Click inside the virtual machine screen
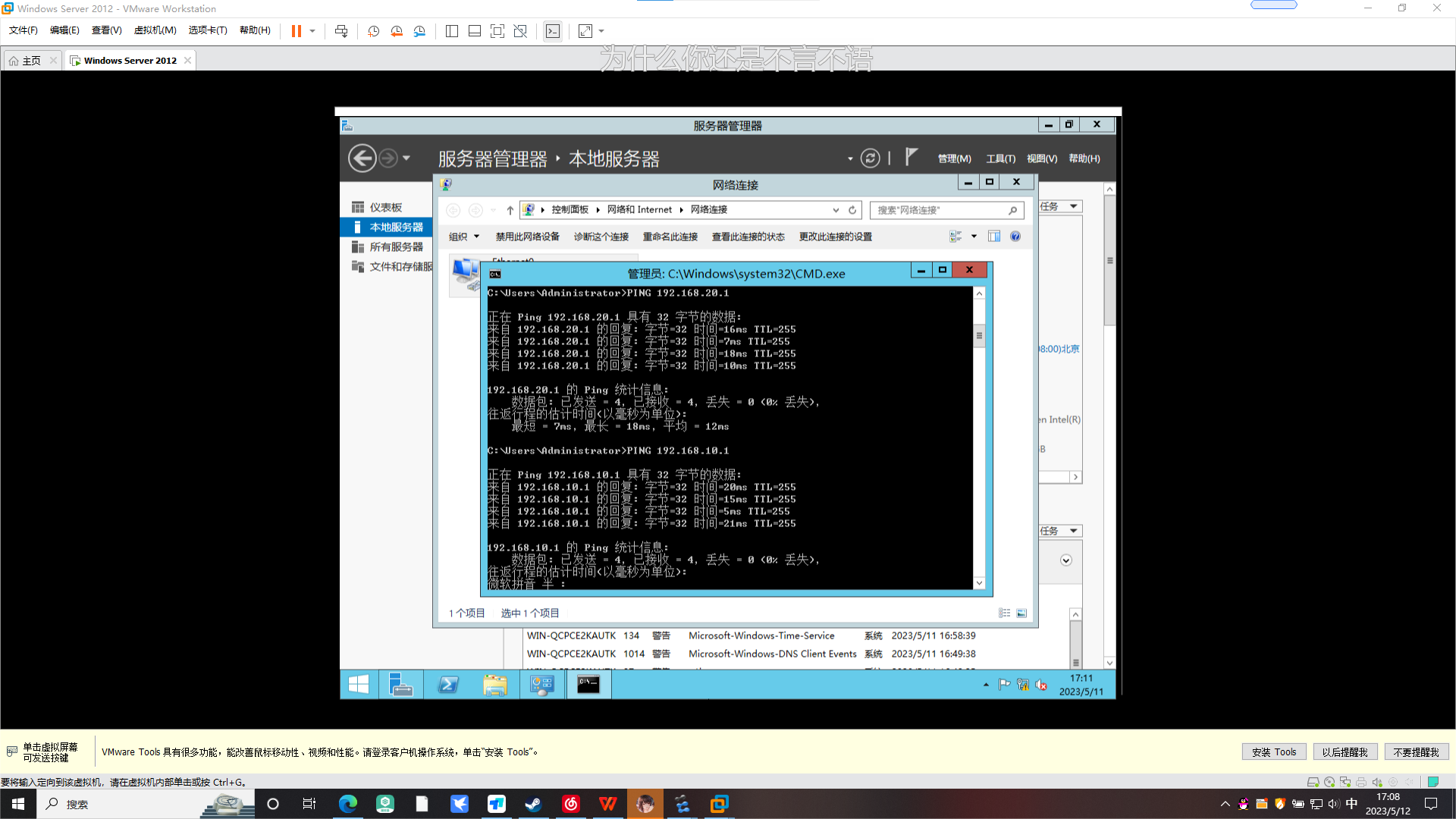 point(728,402)
